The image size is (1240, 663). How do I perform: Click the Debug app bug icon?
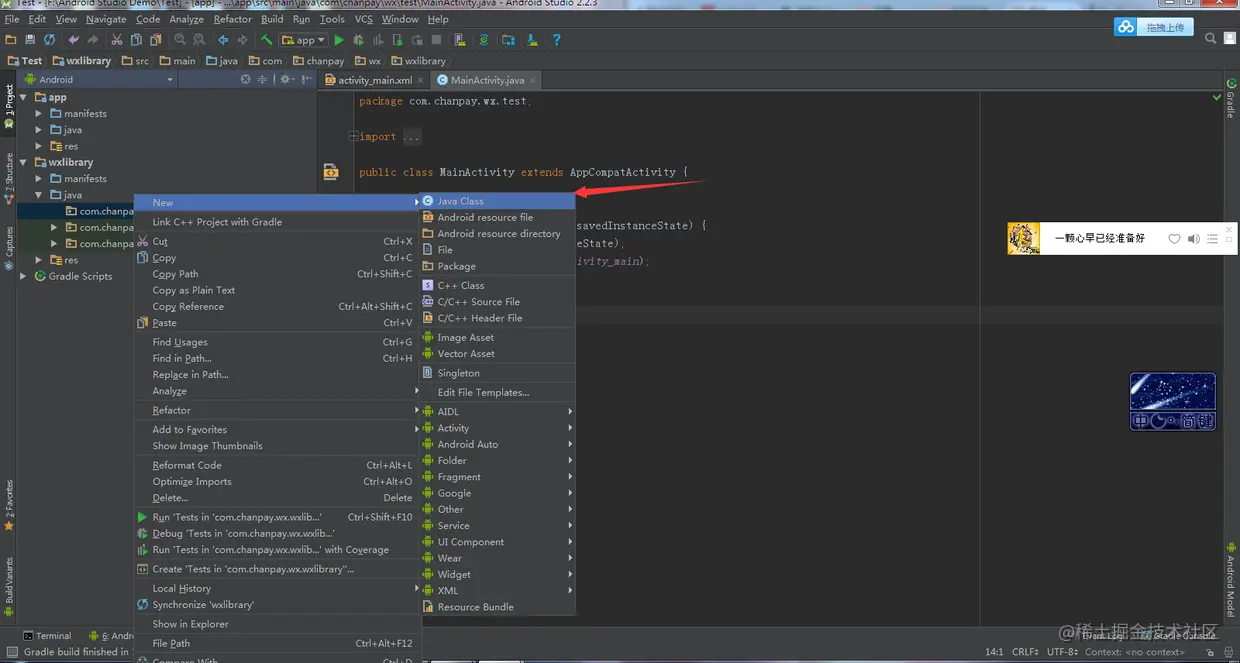(358, 40)
